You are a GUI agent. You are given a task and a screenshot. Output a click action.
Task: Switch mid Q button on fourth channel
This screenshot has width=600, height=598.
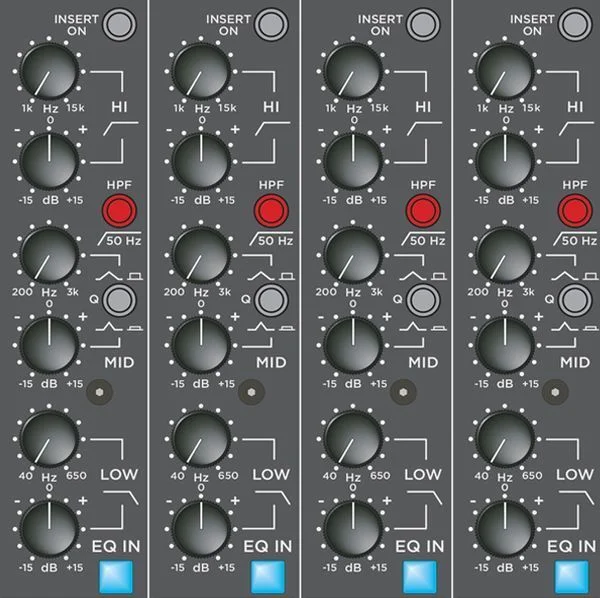coord(575,300)
